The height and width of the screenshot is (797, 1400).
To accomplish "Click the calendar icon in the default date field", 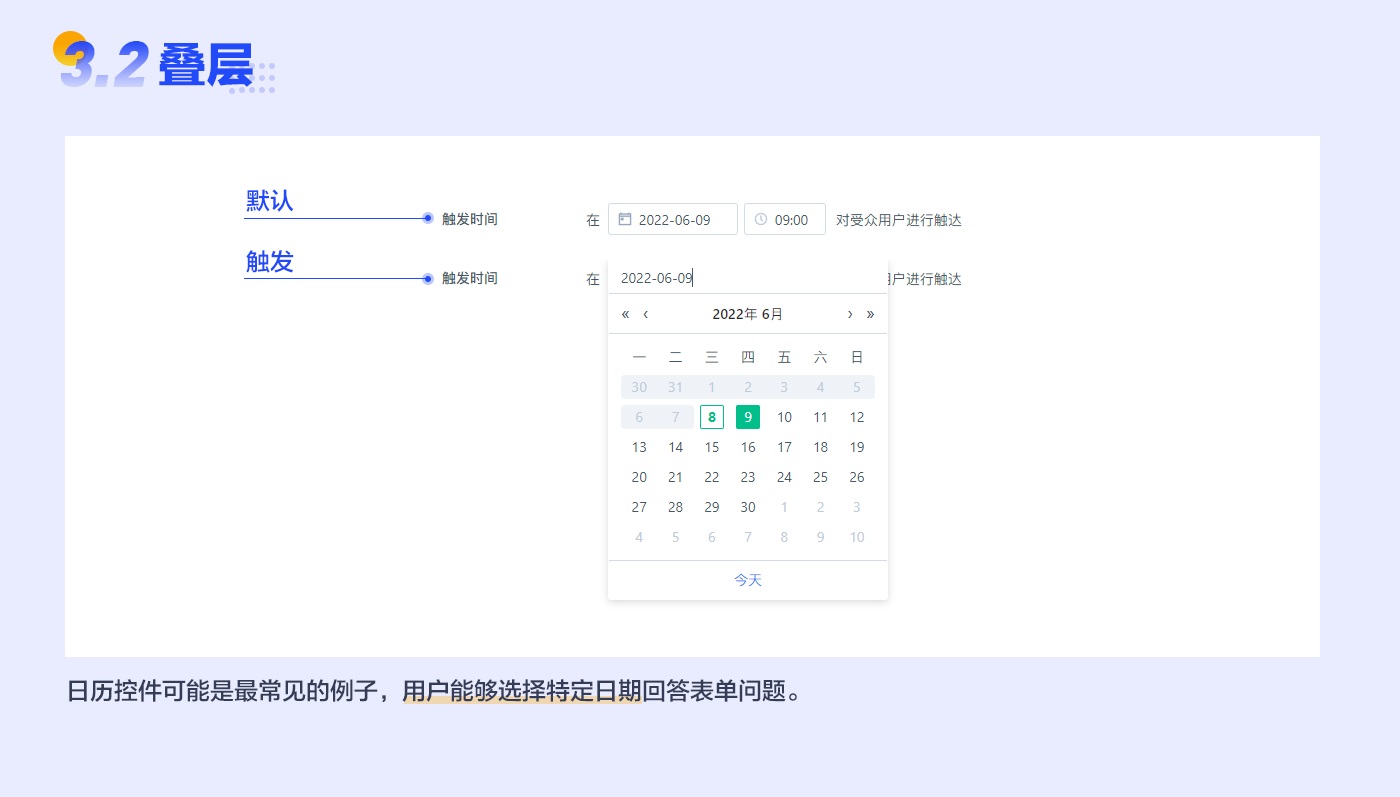I will click(x=625, y=219).
